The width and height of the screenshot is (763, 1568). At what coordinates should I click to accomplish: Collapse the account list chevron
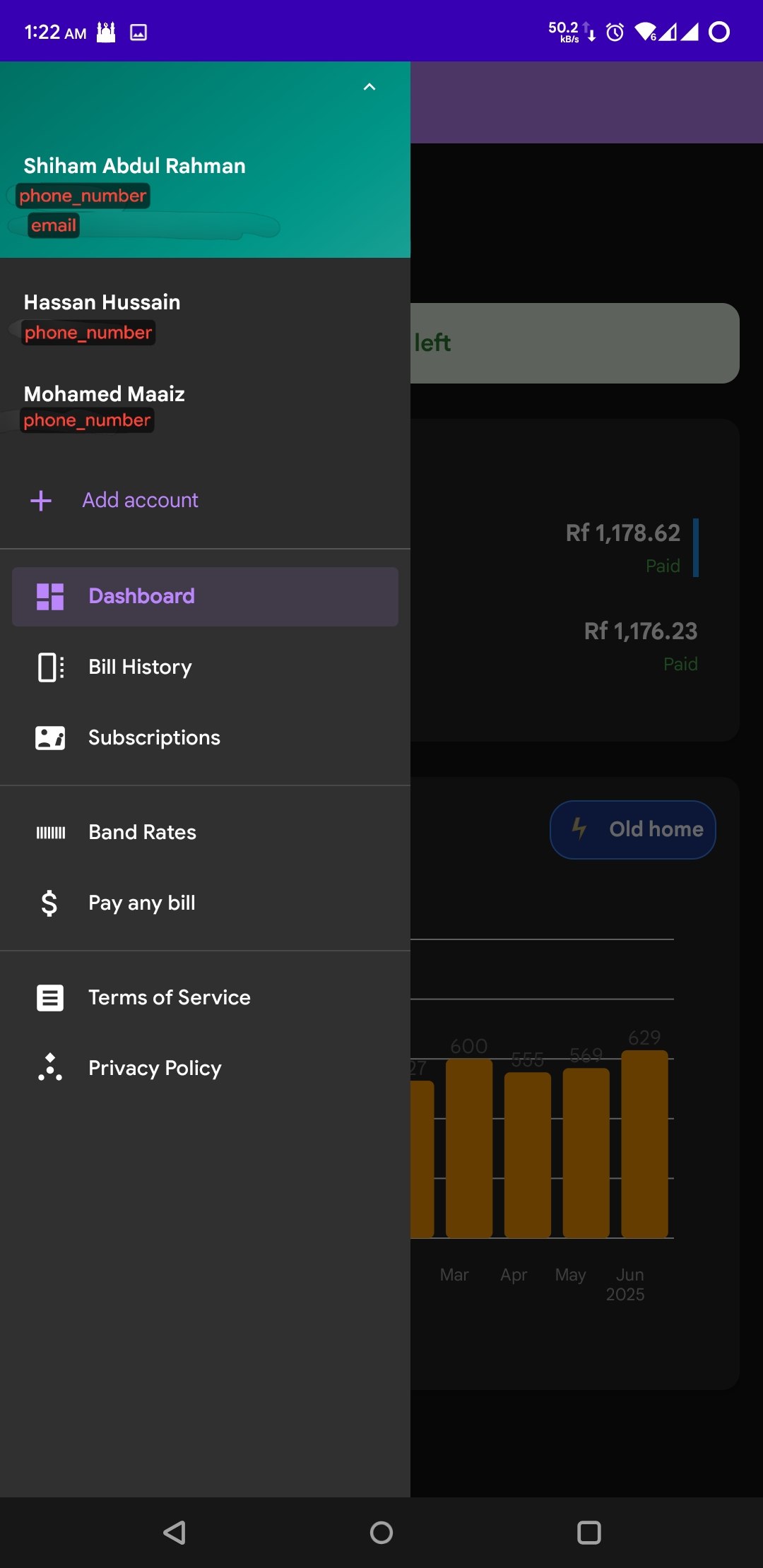[x=369, y=87]
